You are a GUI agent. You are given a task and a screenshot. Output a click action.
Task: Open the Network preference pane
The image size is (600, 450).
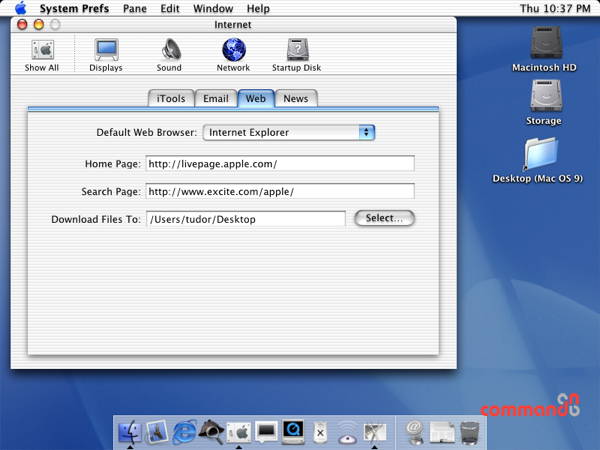click(x=233, y=56)
